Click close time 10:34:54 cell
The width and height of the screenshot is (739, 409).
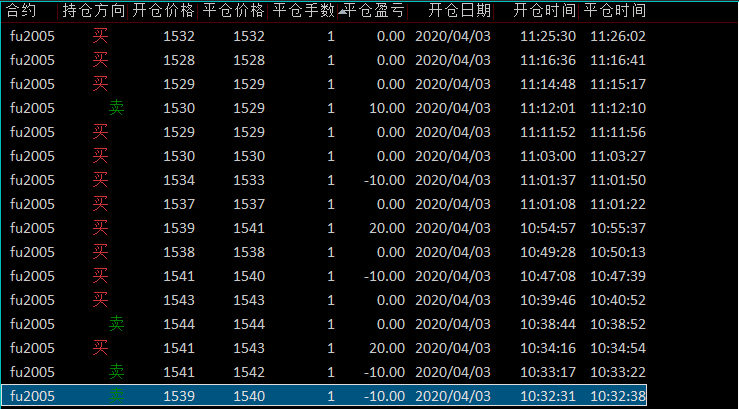(618, 348)
